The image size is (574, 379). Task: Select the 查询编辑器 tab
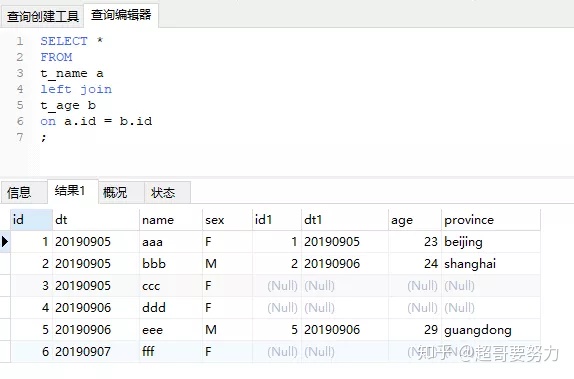click(121, 15)
